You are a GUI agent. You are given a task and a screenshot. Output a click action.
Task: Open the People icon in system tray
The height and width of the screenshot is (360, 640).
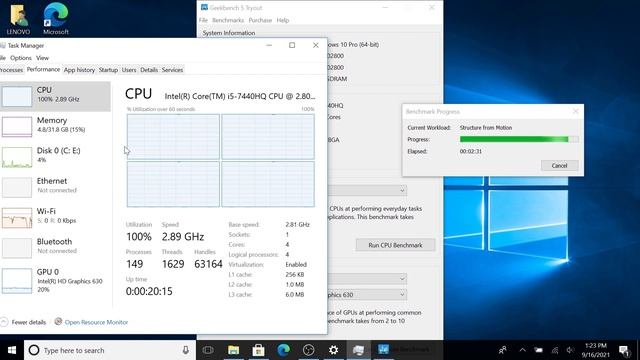click(502, 350)
